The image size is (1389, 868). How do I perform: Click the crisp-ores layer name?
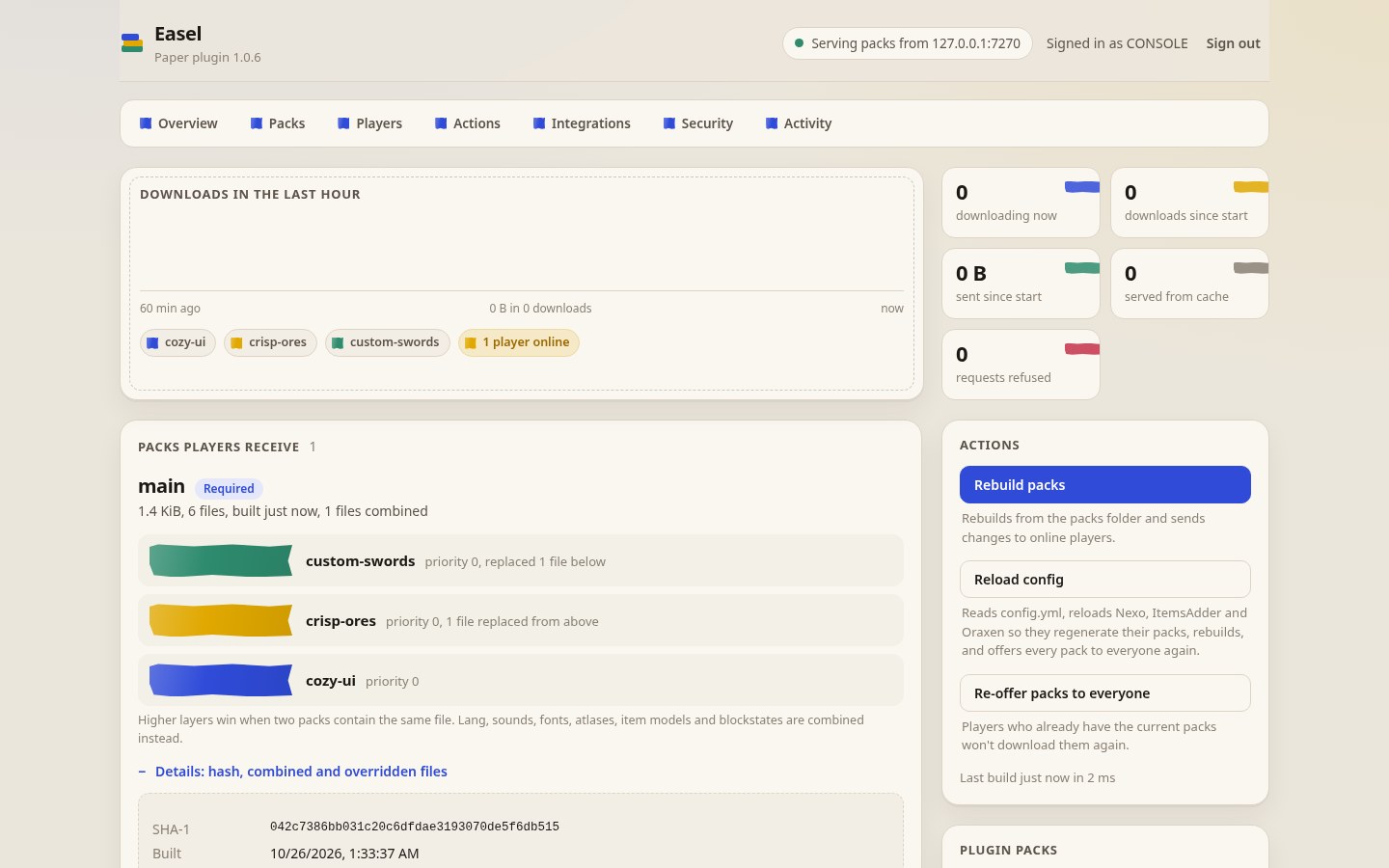click(340, 621)
